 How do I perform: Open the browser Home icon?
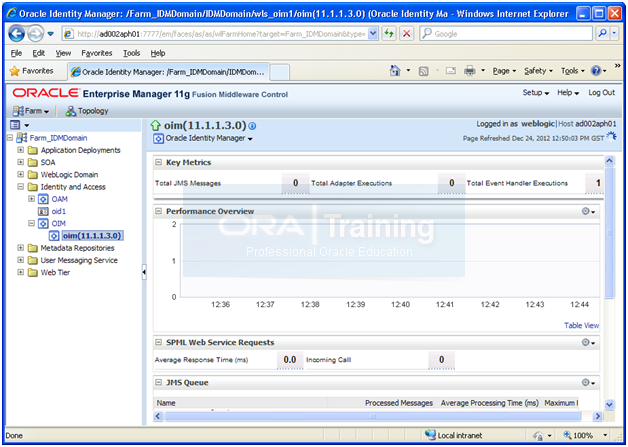pos(395,71)
